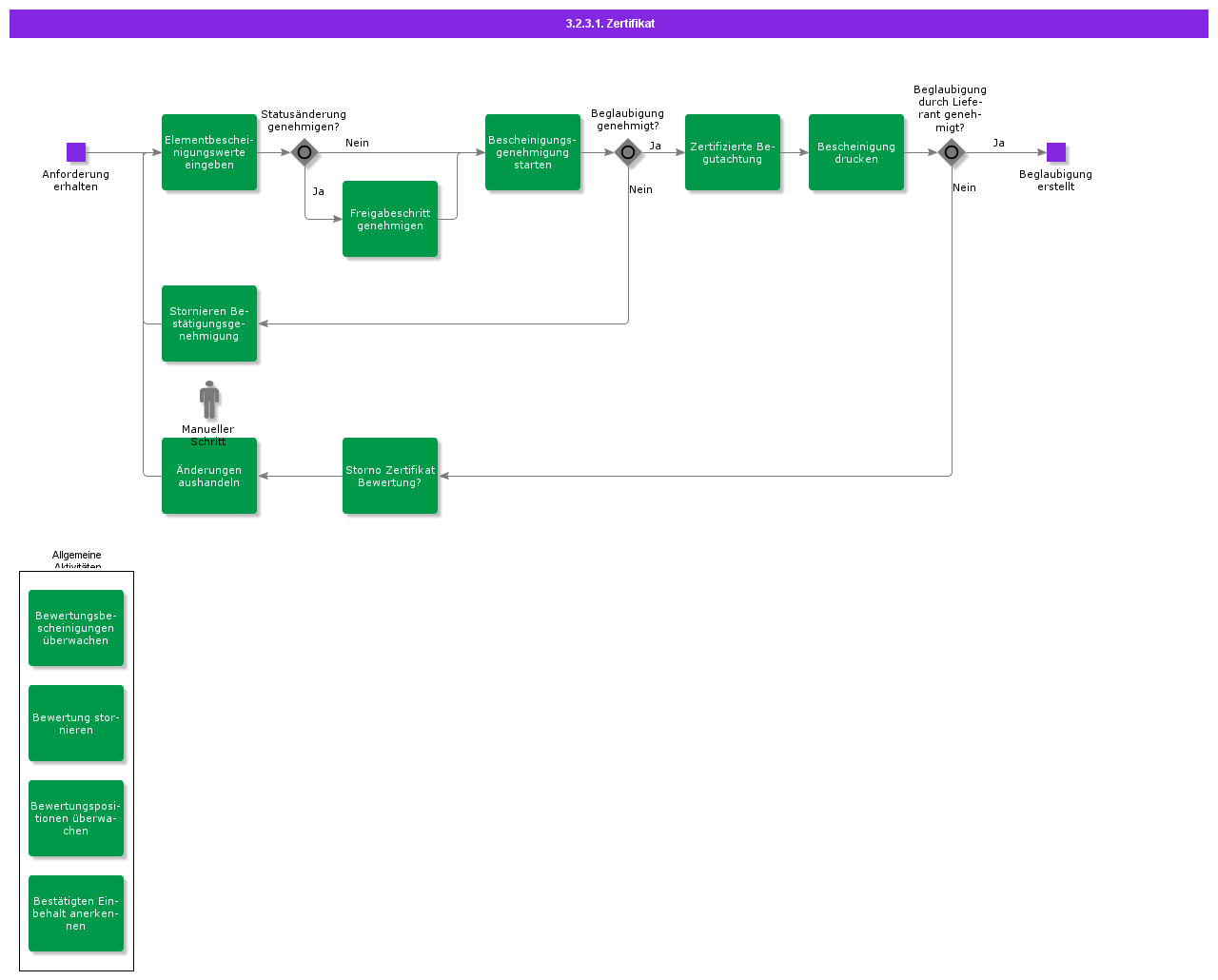Select 'Stornieren Bestätigungsgenehmigung' task box
1218x980 pixels.
pos(209,323)
